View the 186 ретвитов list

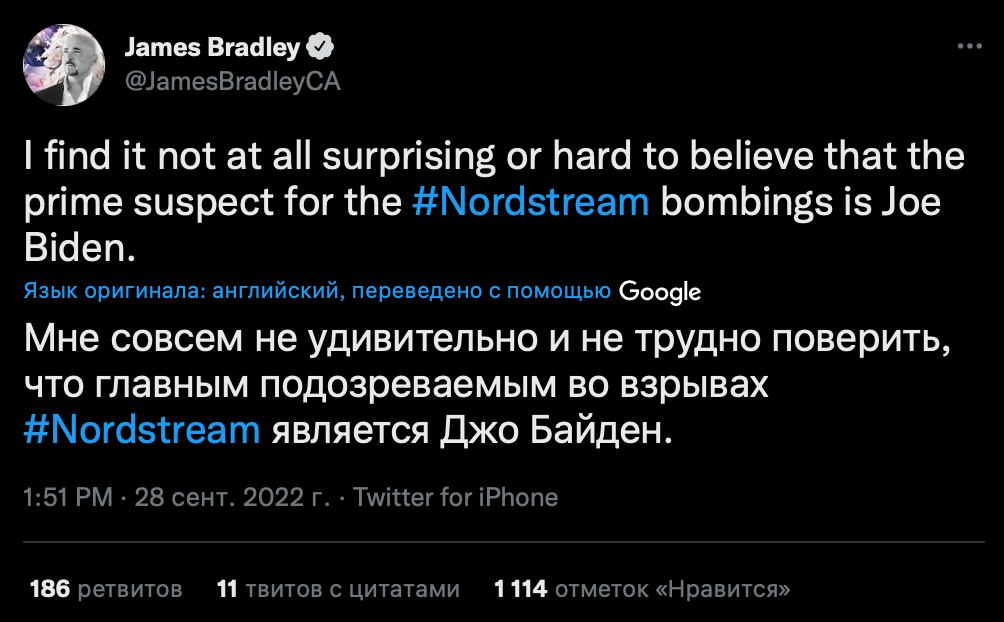click(107, 589)
